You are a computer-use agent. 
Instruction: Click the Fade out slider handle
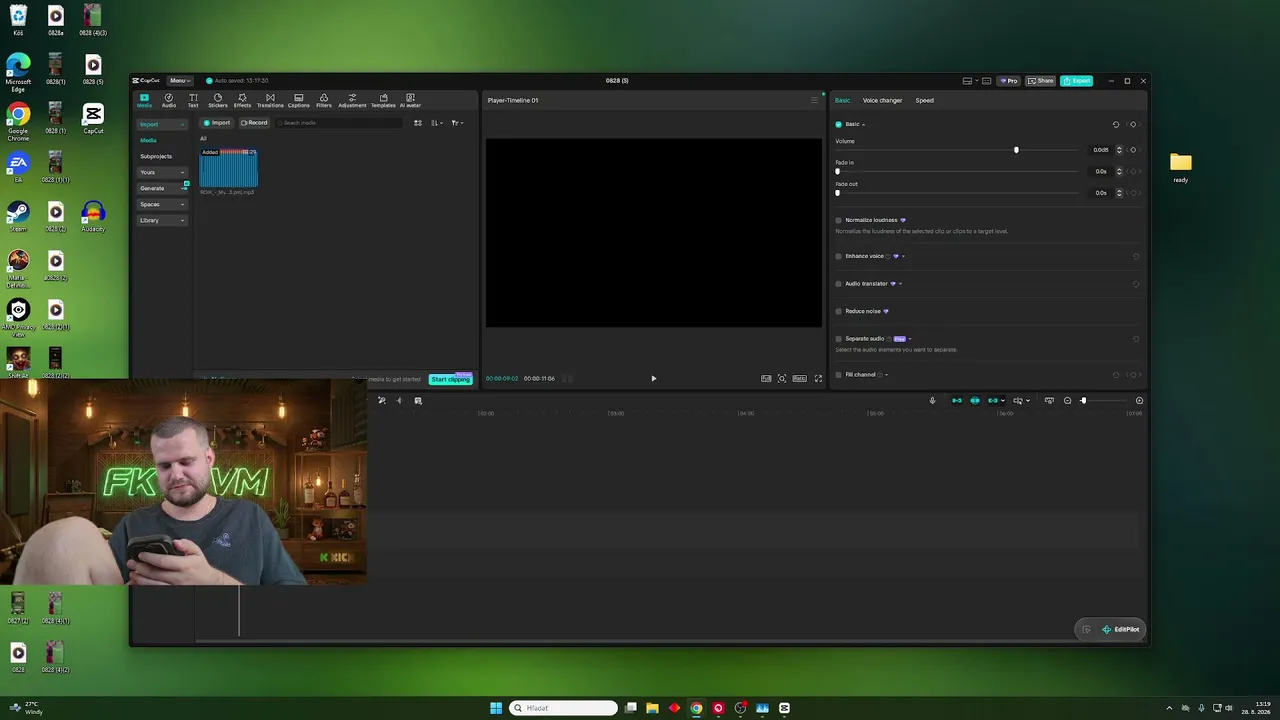click(838, 193)
